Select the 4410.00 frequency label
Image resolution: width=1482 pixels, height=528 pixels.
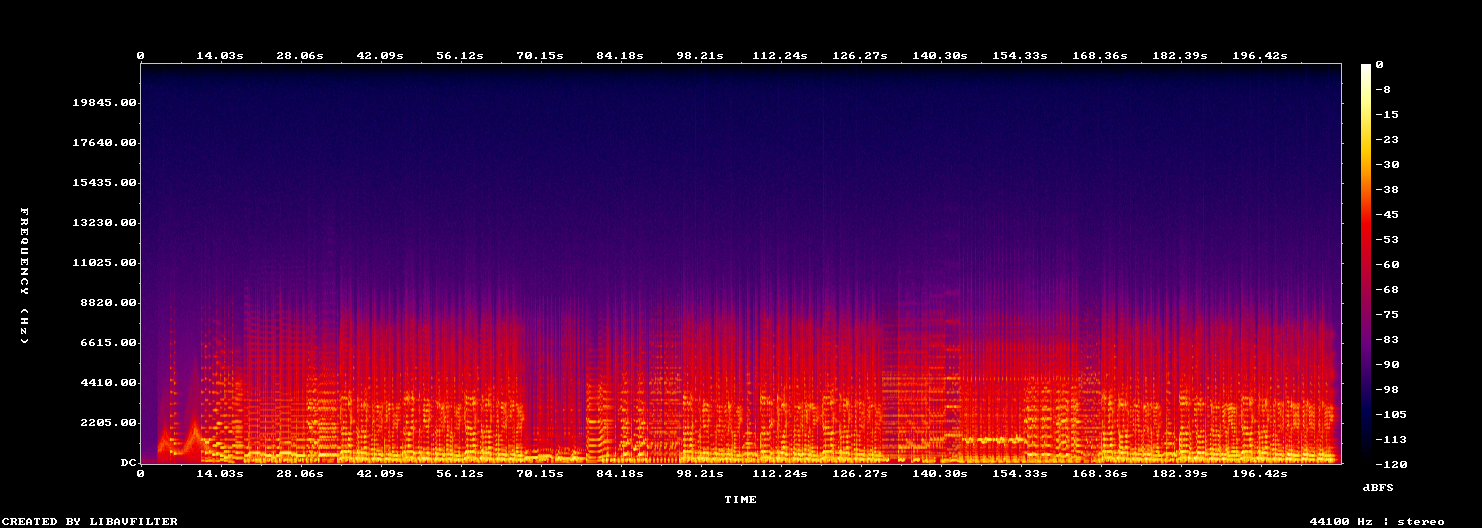point(108,383)
